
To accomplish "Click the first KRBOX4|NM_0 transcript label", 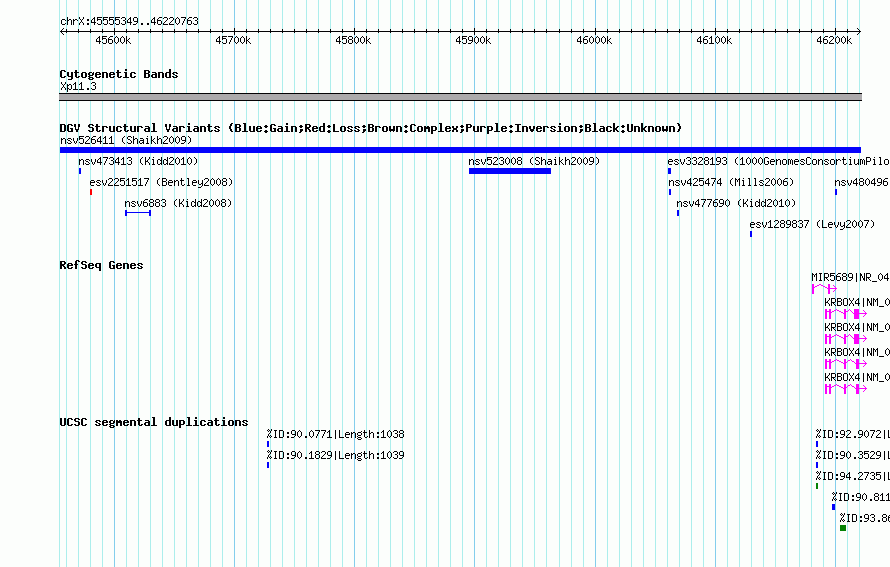I will [x=857, y=302].
